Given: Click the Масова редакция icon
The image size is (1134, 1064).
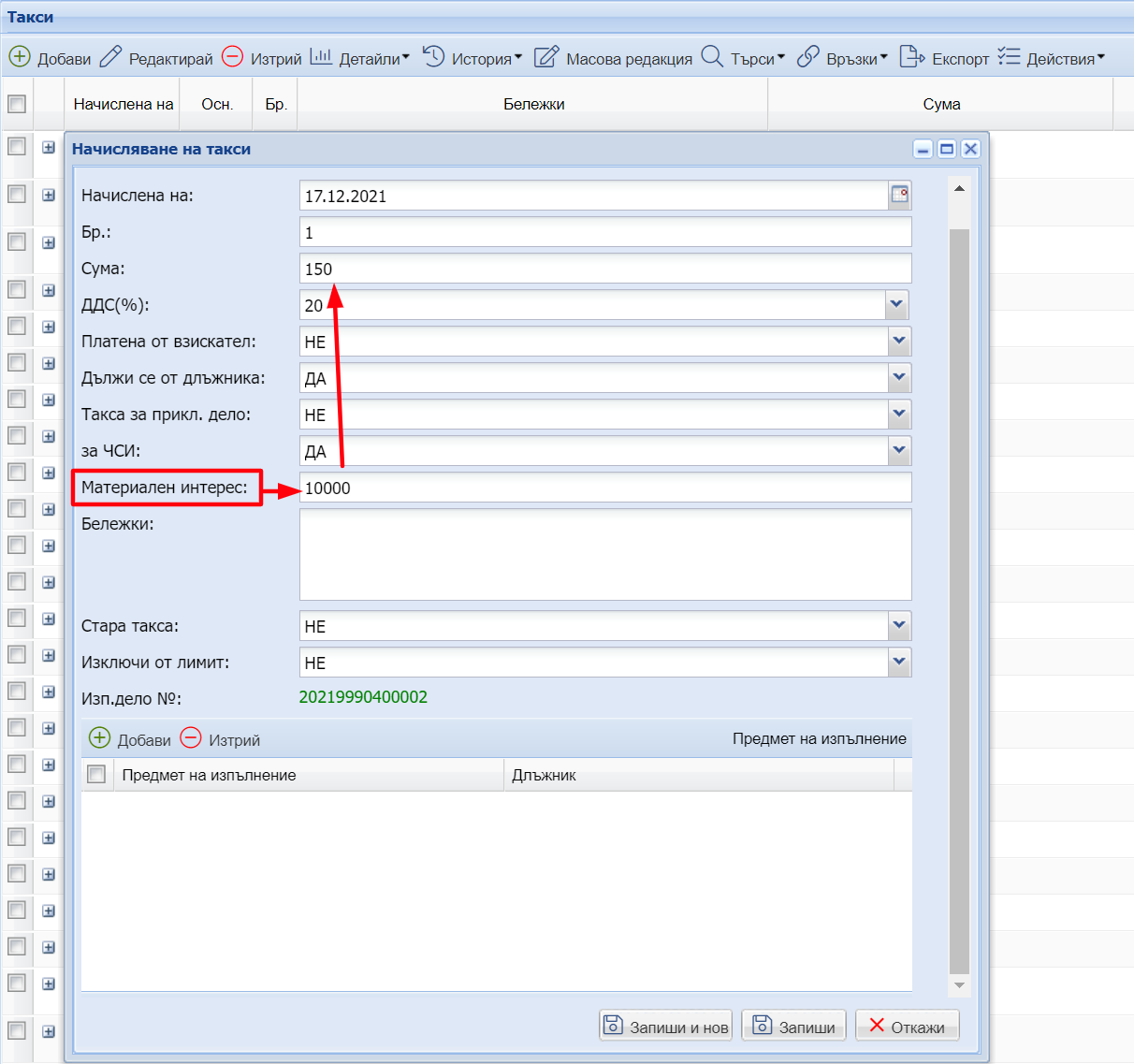Looking at the screenshot, I should [x=546, y=57].
